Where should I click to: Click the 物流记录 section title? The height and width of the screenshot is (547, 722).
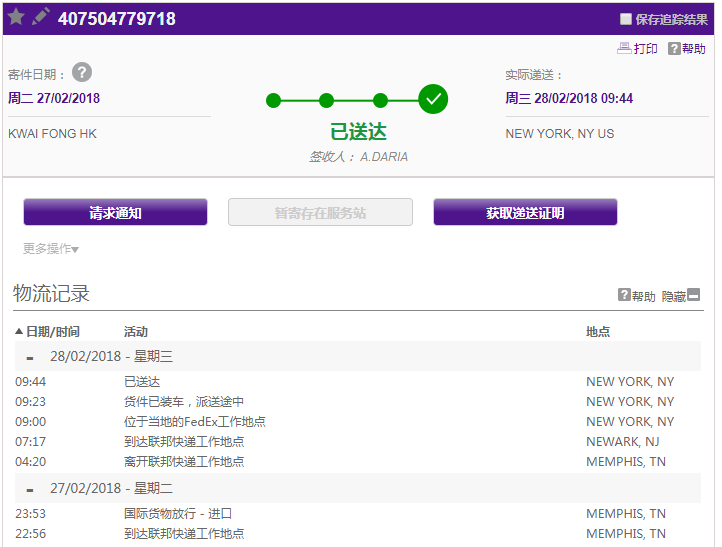coord(51,293)
